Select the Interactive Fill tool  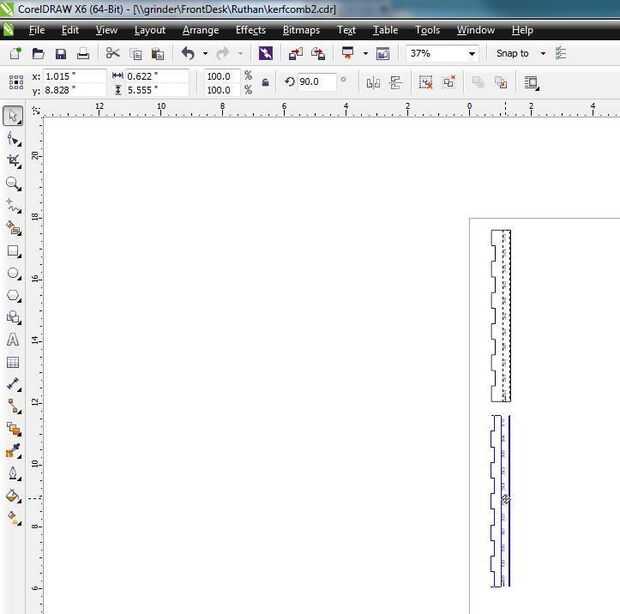click(13, 518)
